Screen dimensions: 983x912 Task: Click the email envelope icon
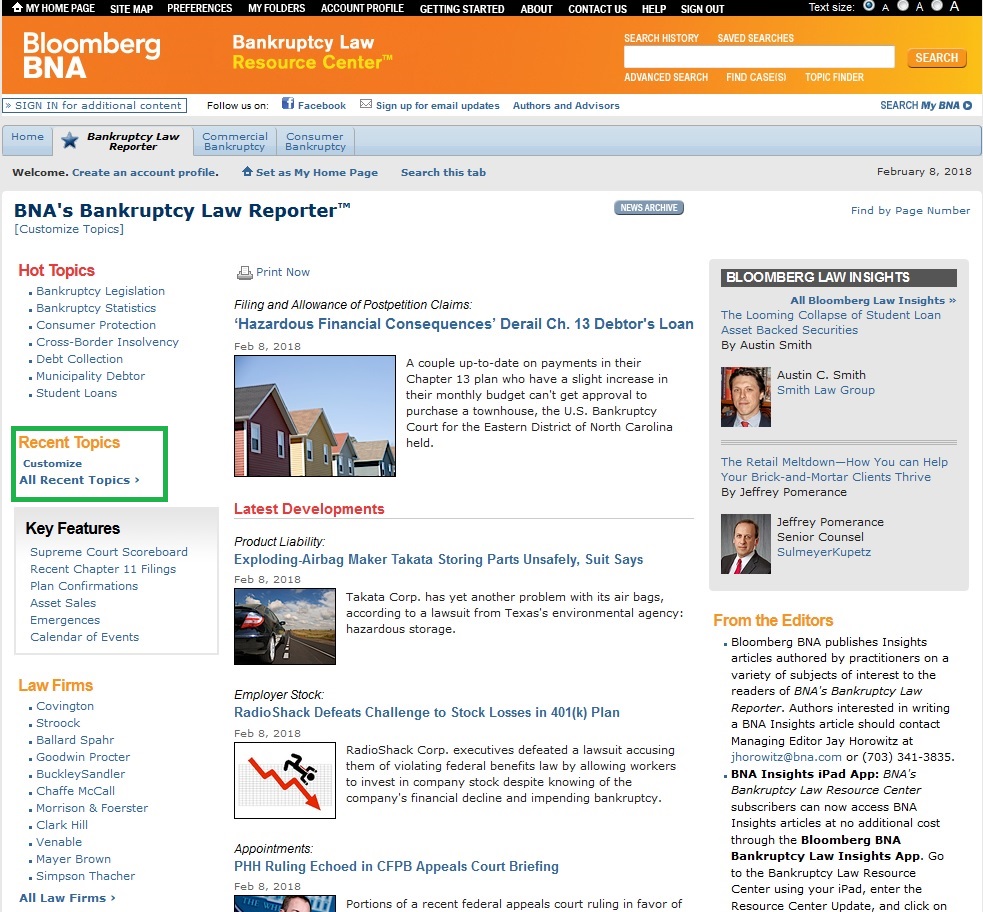365,104
